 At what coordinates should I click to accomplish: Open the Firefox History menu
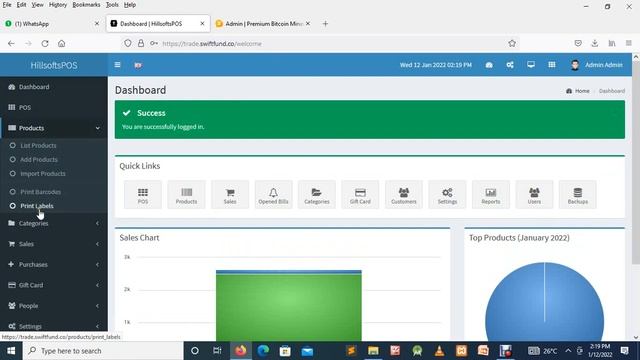pos(58,5)
